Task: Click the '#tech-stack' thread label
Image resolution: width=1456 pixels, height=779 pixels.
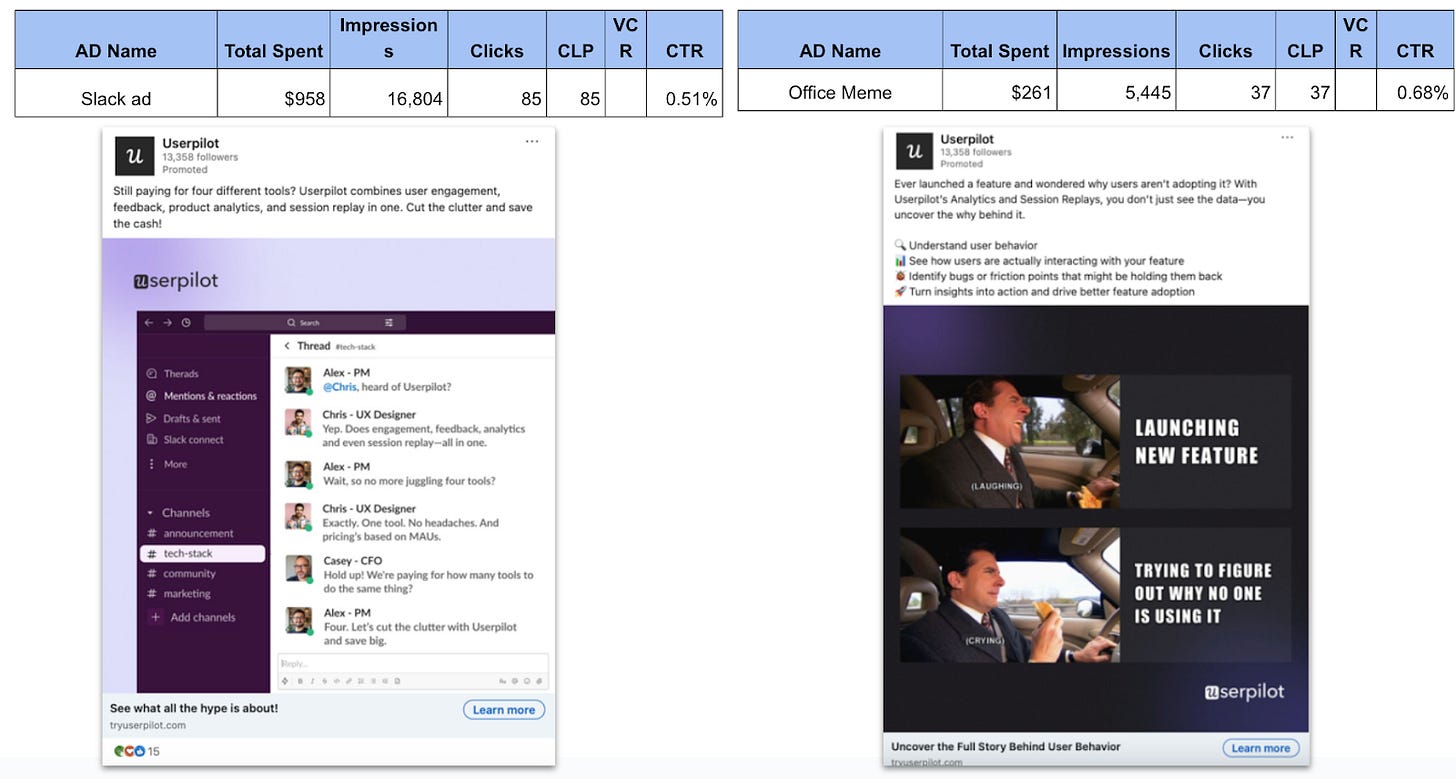Action: point(356,347)
